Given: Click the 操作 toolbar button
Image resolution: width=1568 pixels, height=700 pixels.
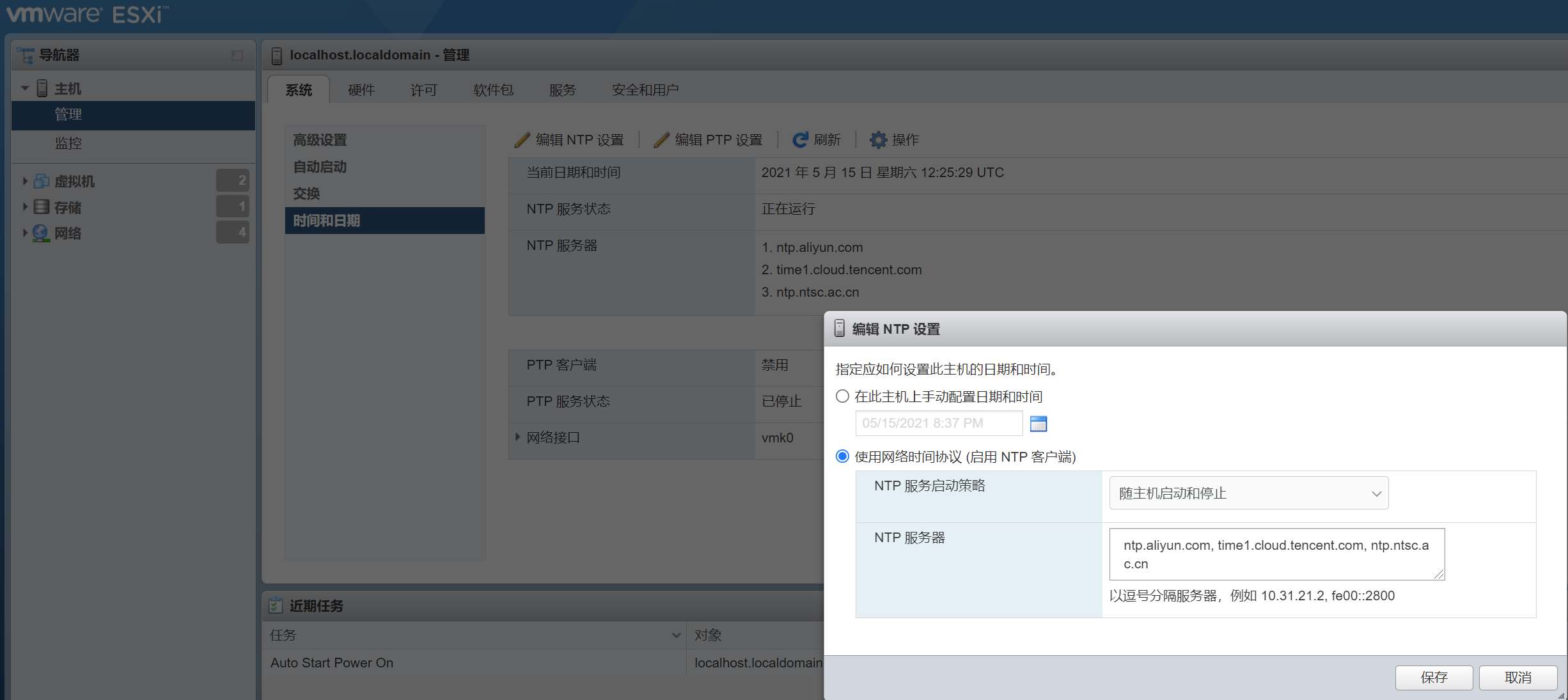Looking at the screenshot, I should [895, 139].
